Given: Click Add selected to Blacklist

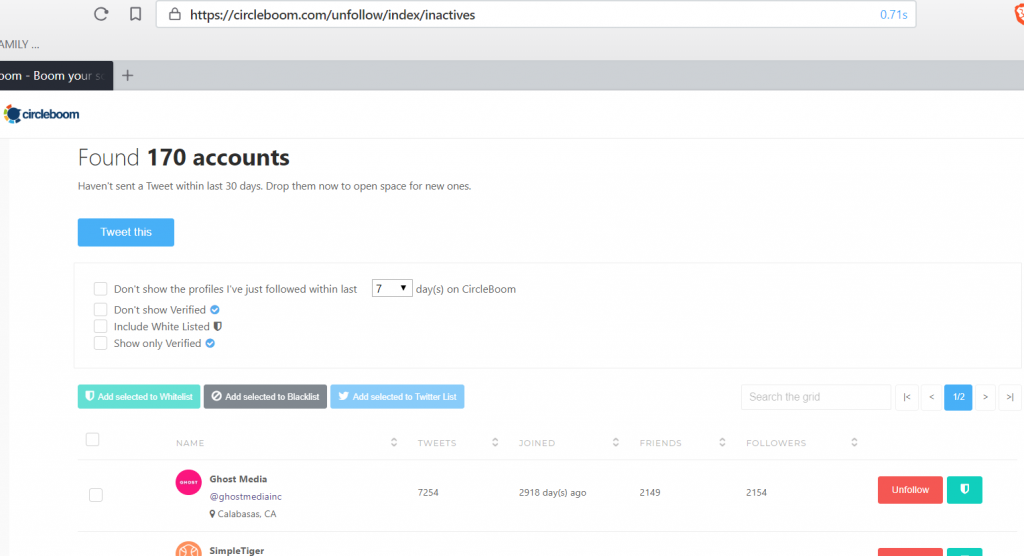Looking at the screenshot, I should coord(265,397).
